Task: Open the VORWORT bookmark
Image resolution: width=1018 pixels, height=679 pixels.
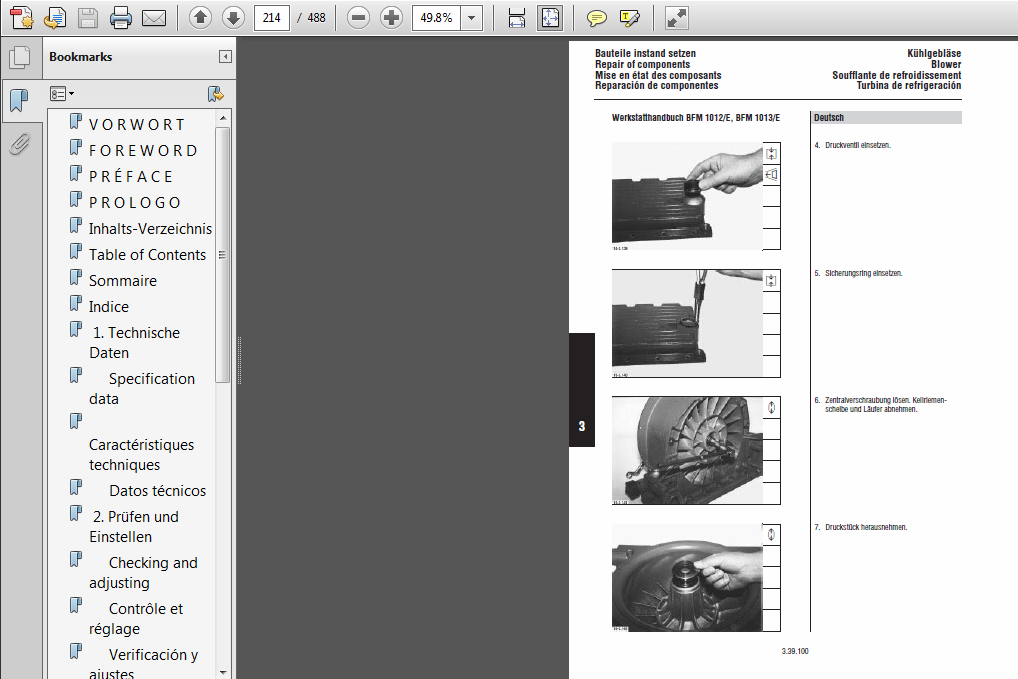Action: pyautogui.click(x=137, y=124)
